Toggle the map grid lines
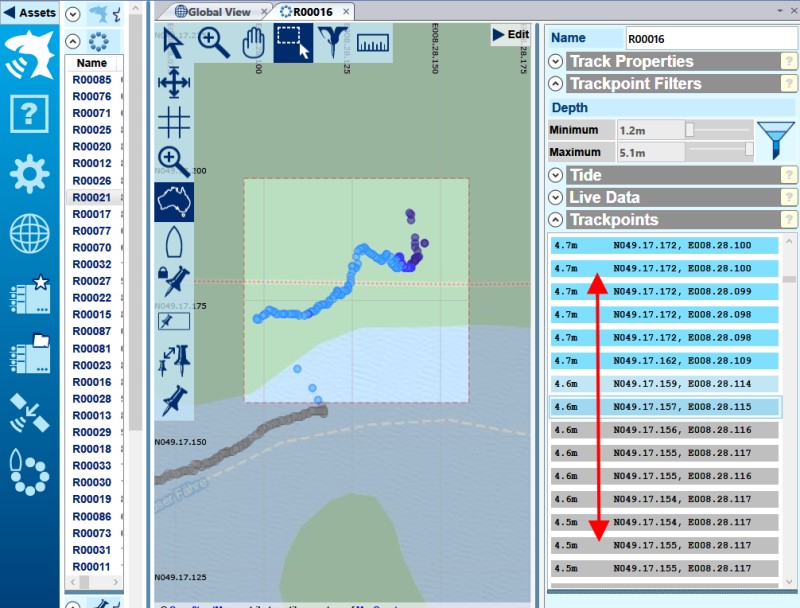The image size is (800, 608). click(x=174, y=122)
